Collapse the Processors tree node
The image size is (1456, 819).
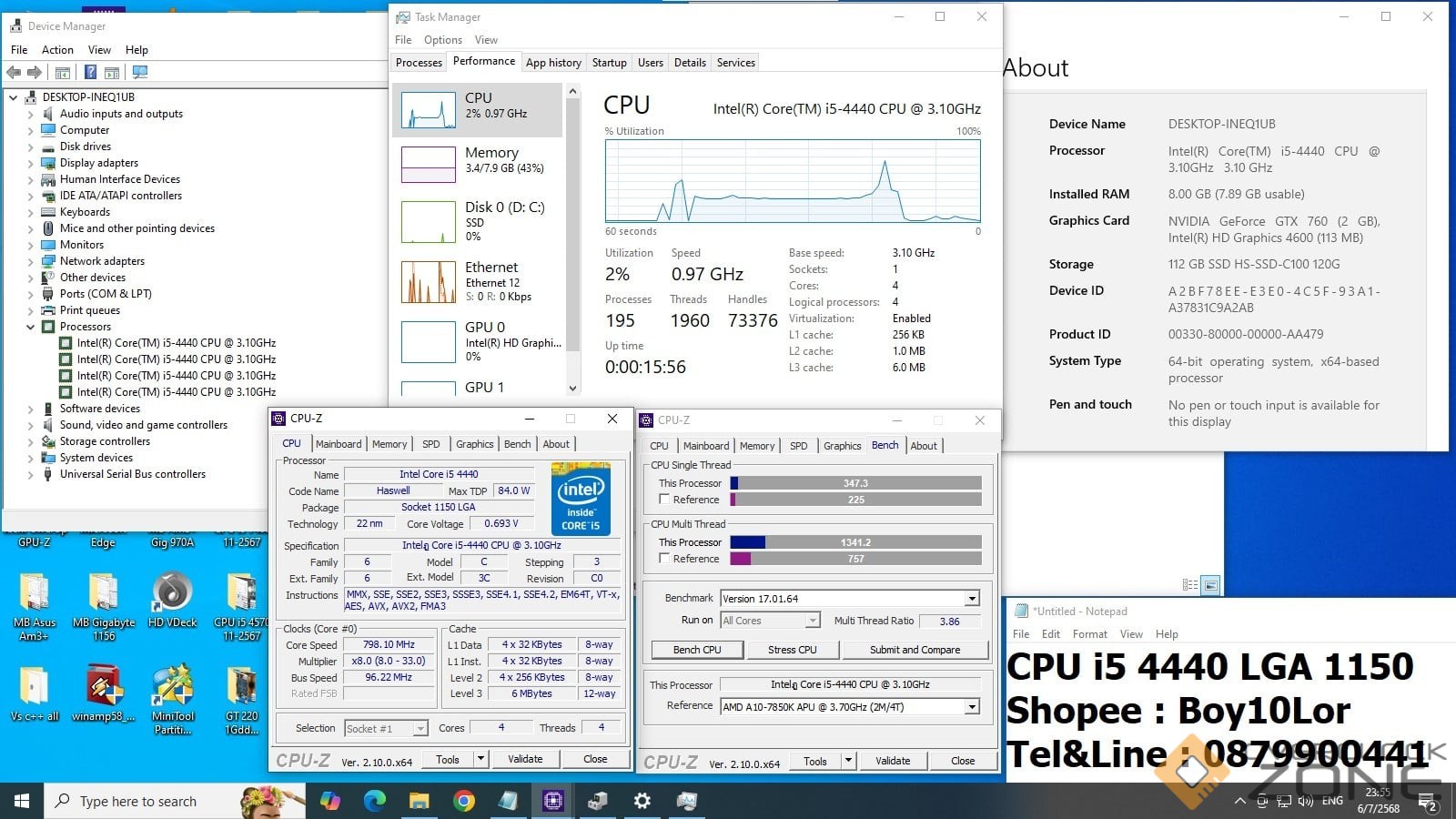pyautogui.click(x=30, y=327)
